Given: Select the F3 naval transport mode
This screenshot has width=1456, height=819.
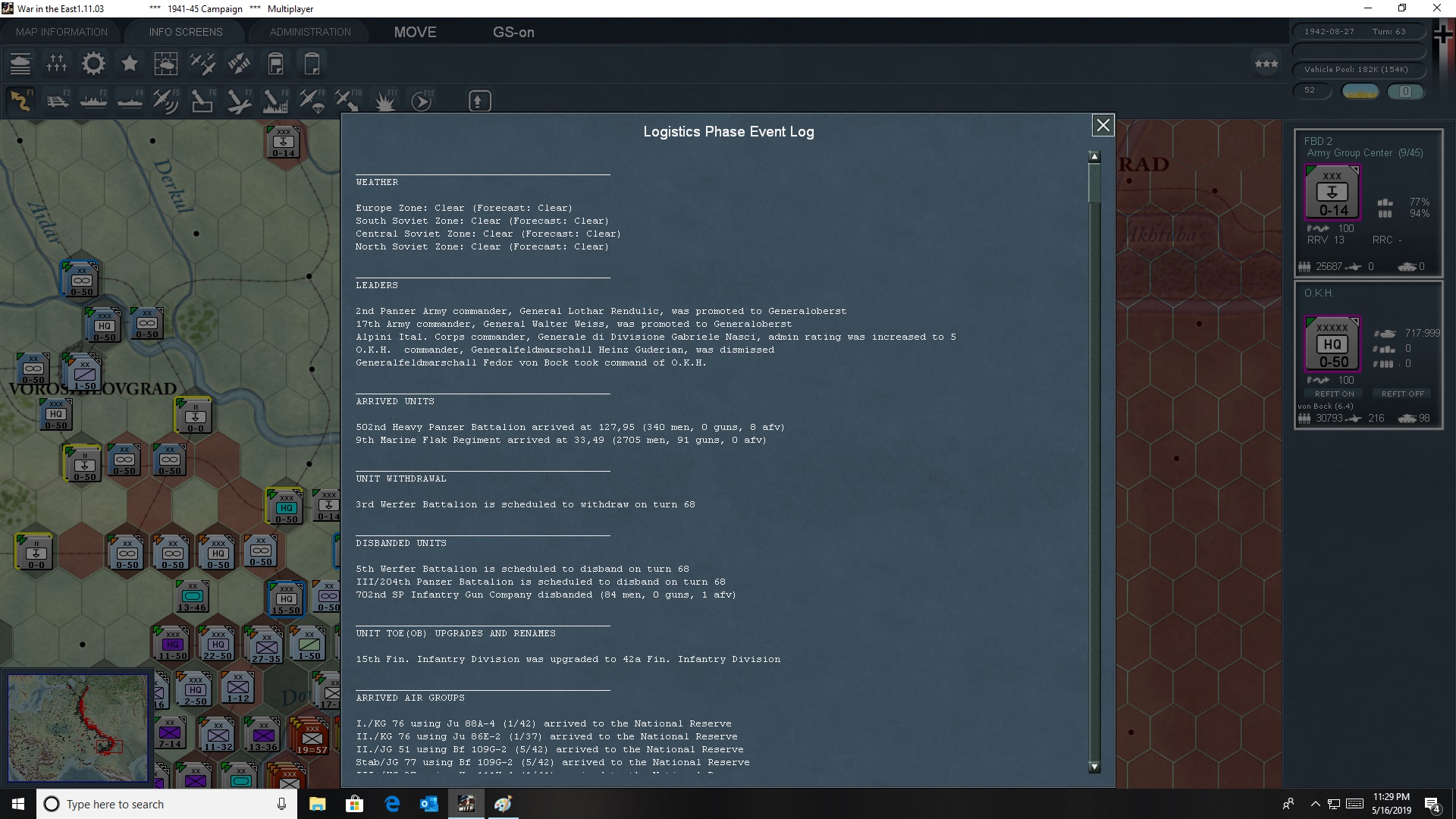Looking at the screenshot, I should 93,101.
